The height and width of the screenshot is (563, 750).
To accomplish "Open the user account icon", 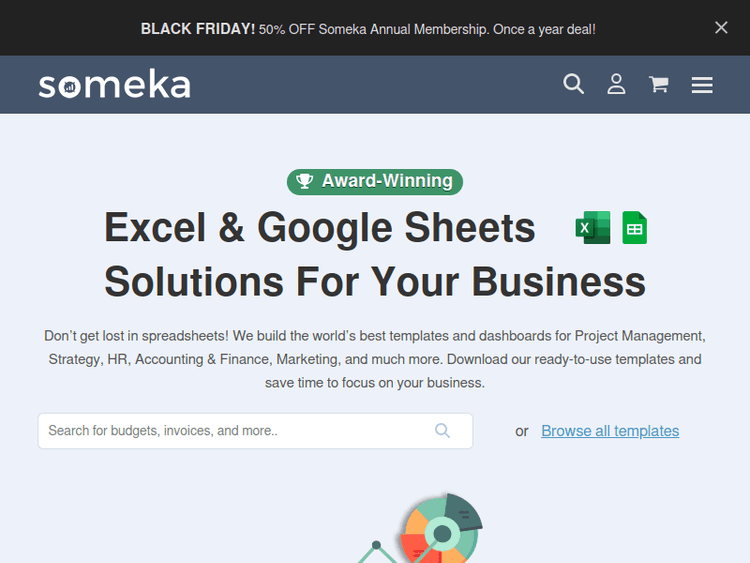I will [616, 84].
